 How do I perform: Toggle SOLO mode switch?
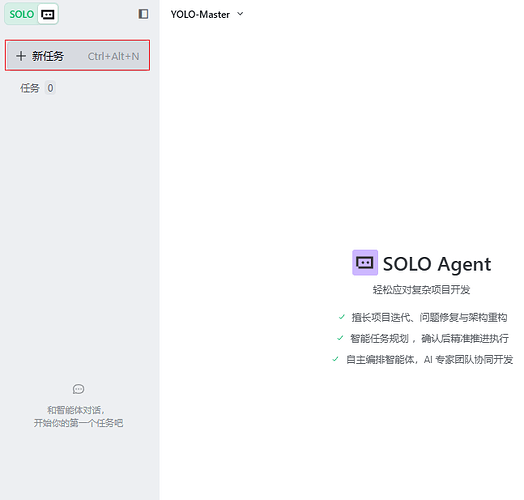tap(31, 14)
